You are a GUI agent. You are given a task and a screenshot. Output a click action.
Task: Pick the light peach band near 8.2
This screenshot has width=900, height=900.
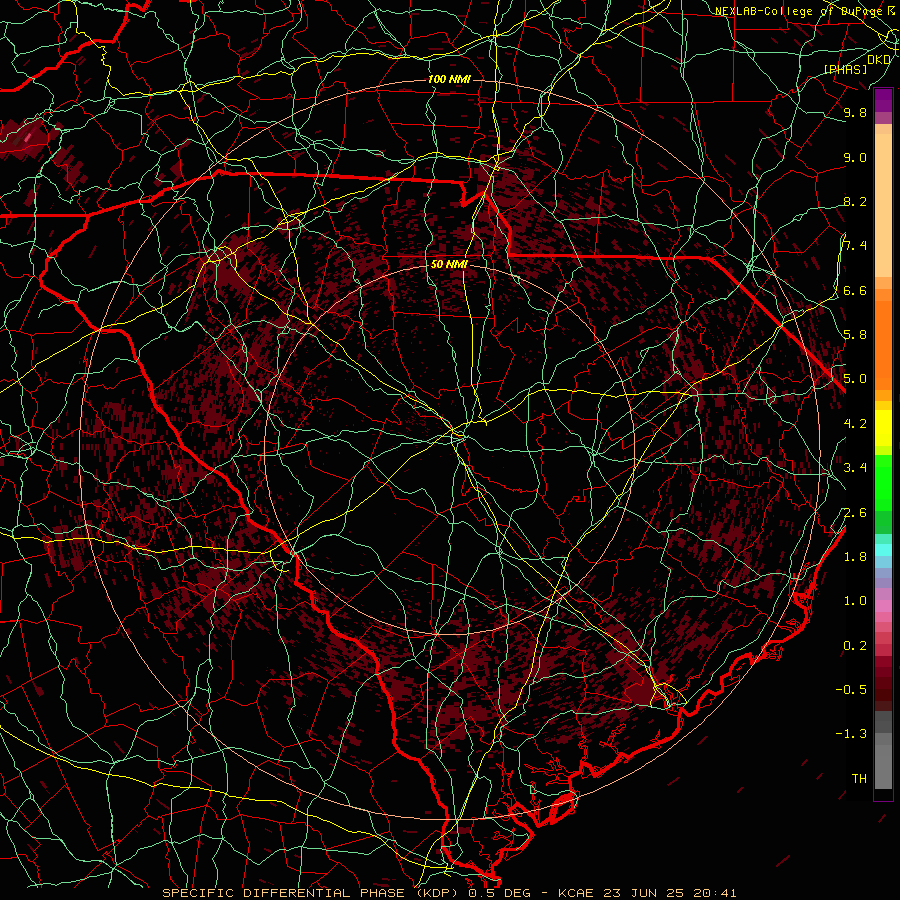(x=883, y=207)
